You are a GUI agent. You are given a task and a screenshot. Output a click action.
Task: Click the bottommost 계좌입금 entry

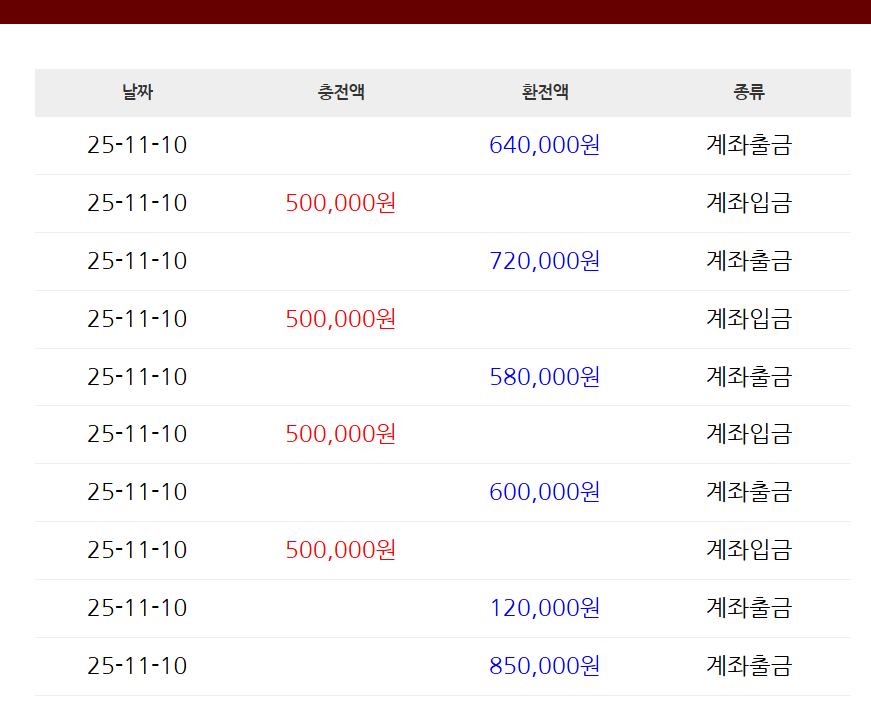coord(748,550)
